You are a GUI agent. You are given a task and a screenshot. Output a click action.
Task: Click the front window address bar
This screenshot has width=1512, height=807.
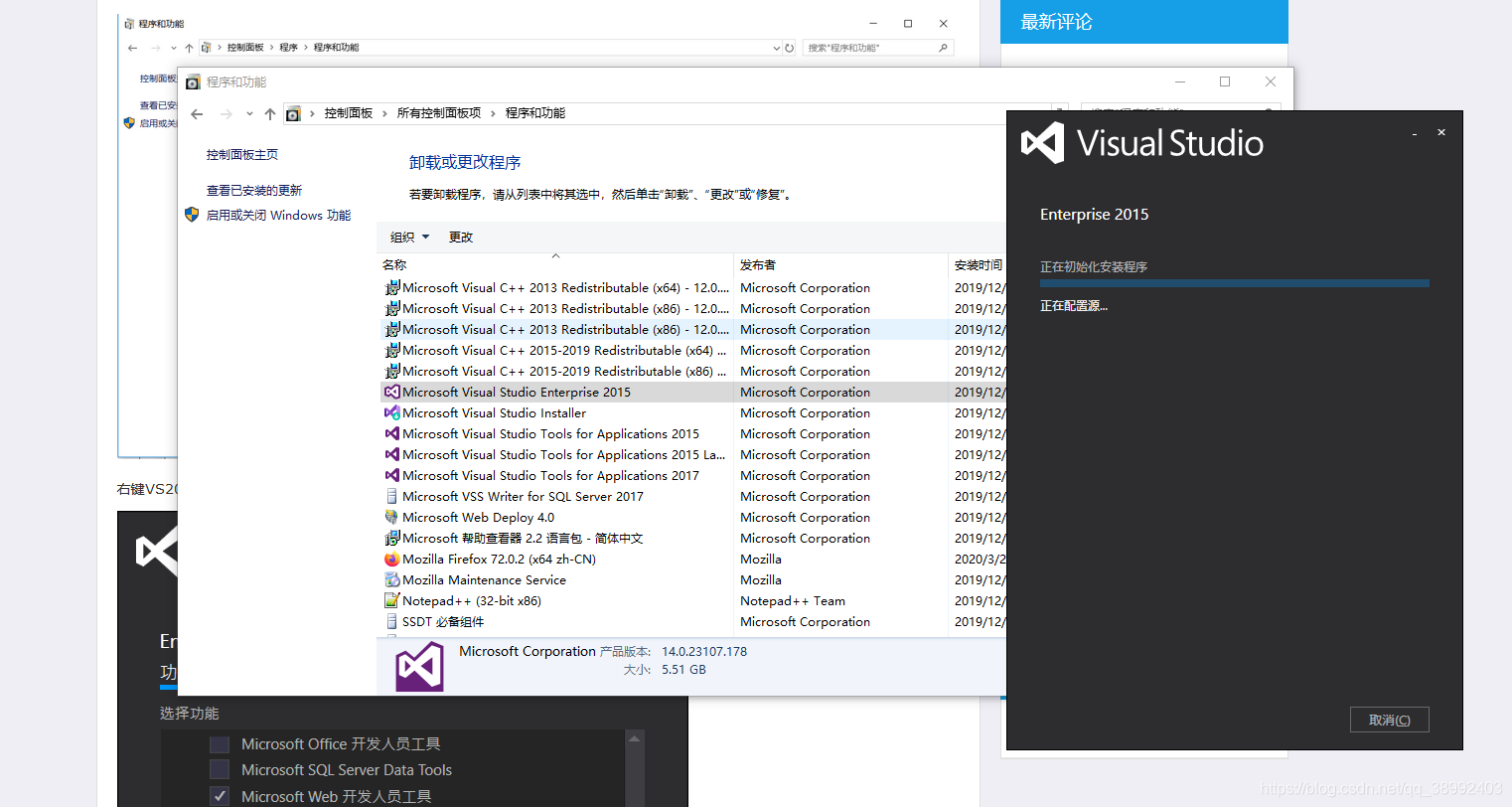tap(676, 113)
